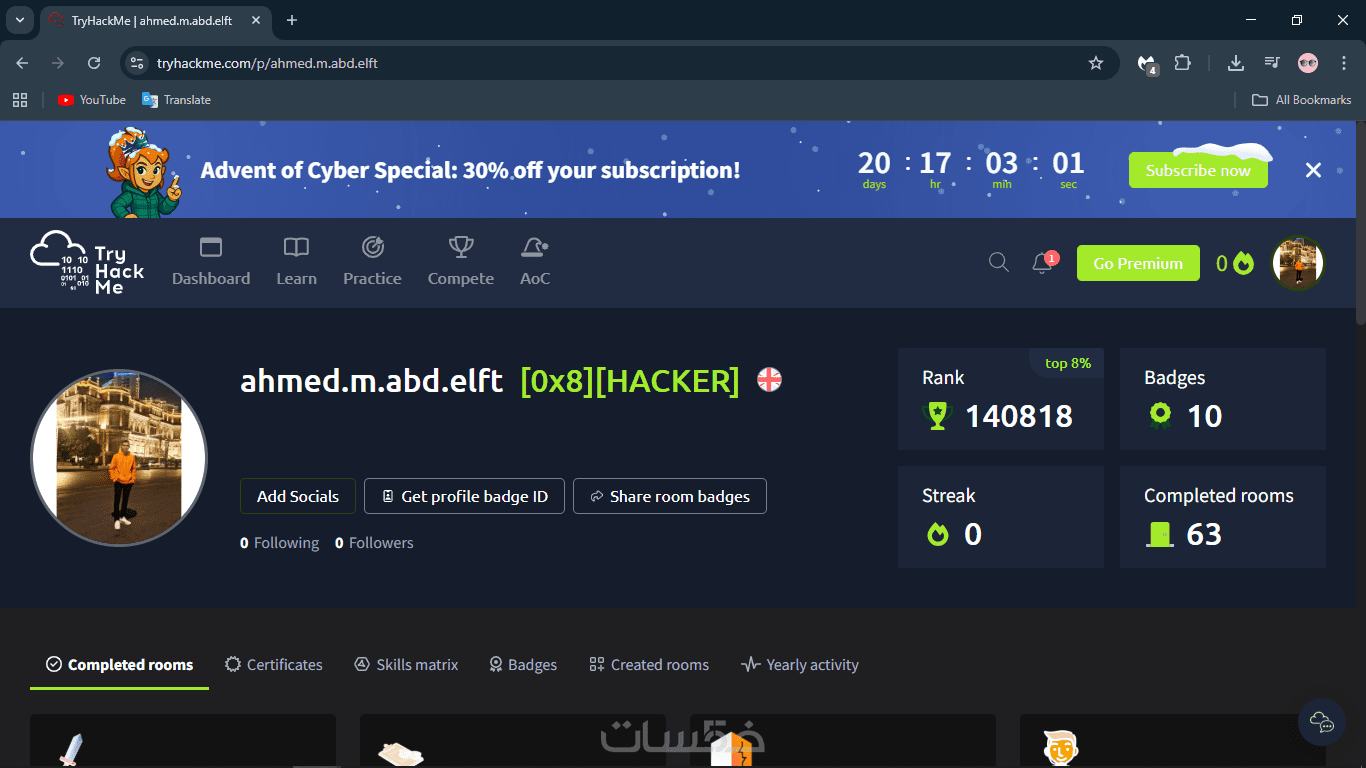Open the All Bookmarks folder
1366x768 pixels.
pos(1302,100)
